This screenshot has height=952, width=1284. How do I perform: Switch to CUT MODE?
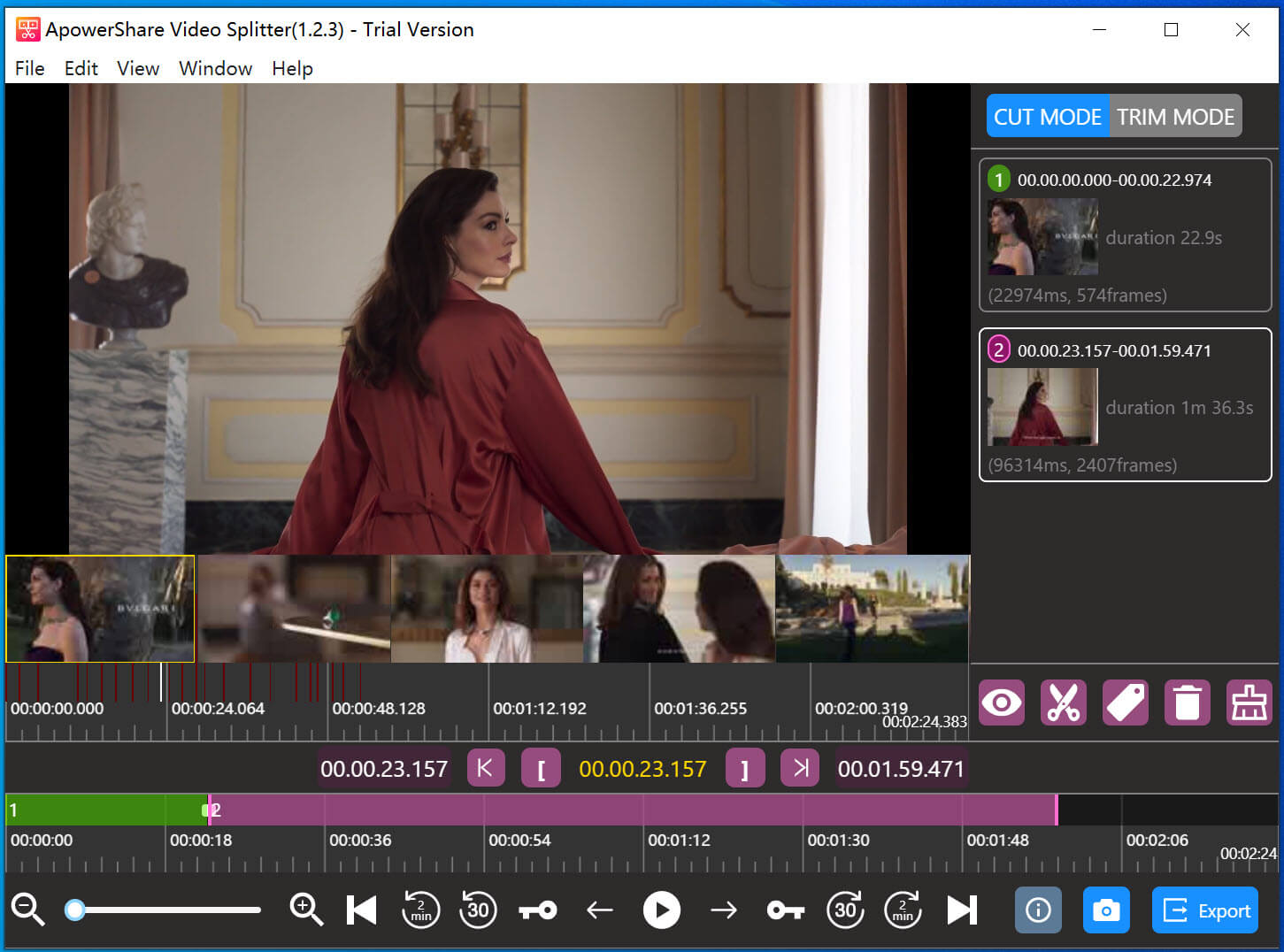1047,117
